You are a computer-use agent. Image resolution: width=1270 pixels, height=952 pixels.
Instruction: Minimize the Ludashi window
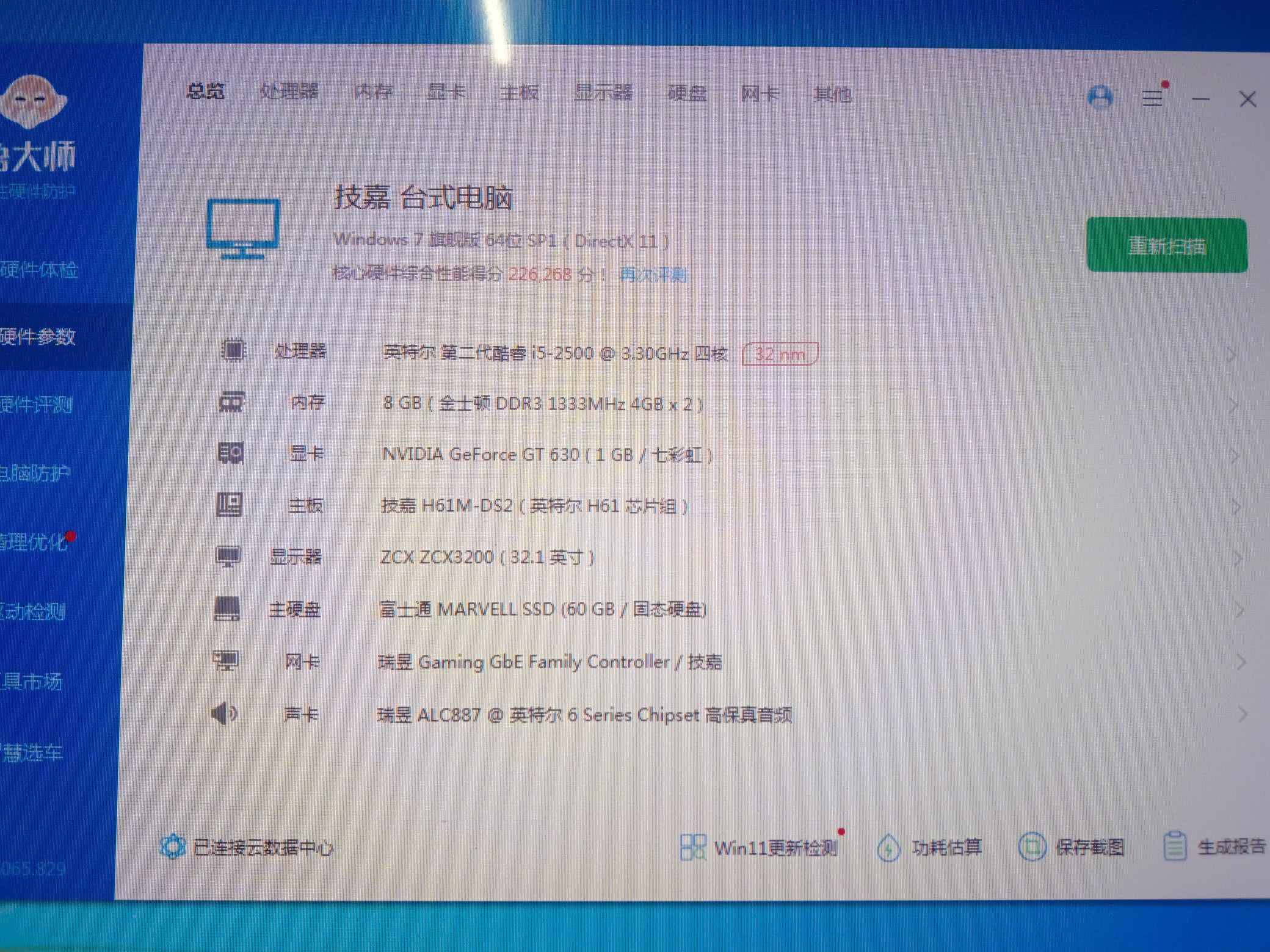point(1200,99)
